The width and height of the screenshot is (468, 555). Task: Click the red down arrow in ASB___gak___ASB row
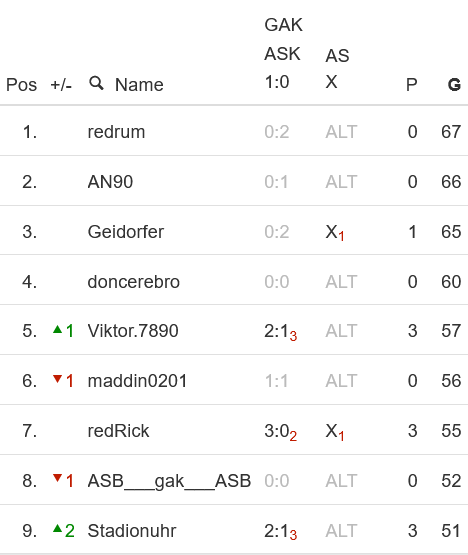[57, 479]
